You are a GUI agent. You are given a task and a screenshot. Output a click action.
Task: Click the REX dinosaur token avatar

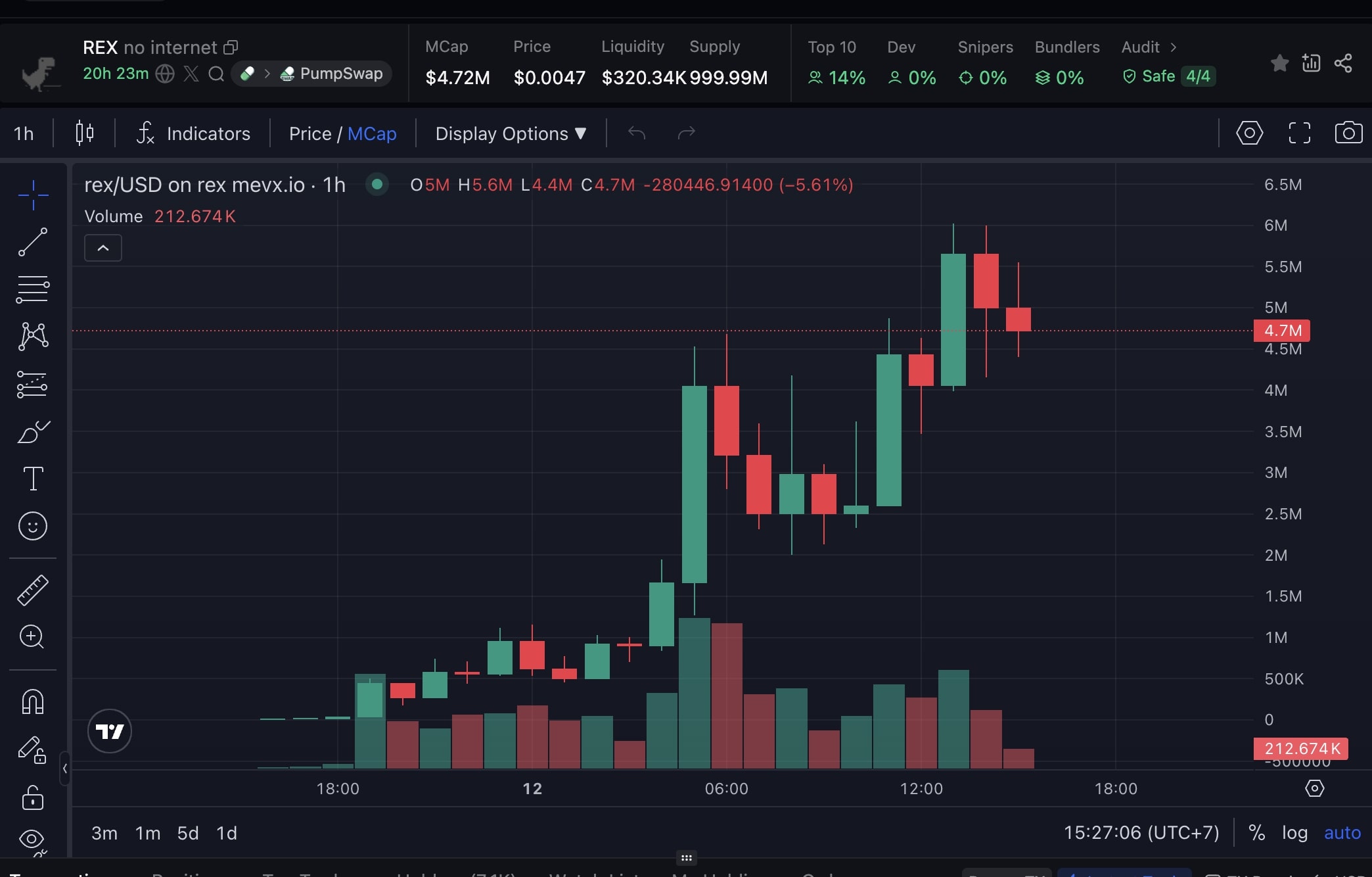[41, 72]
